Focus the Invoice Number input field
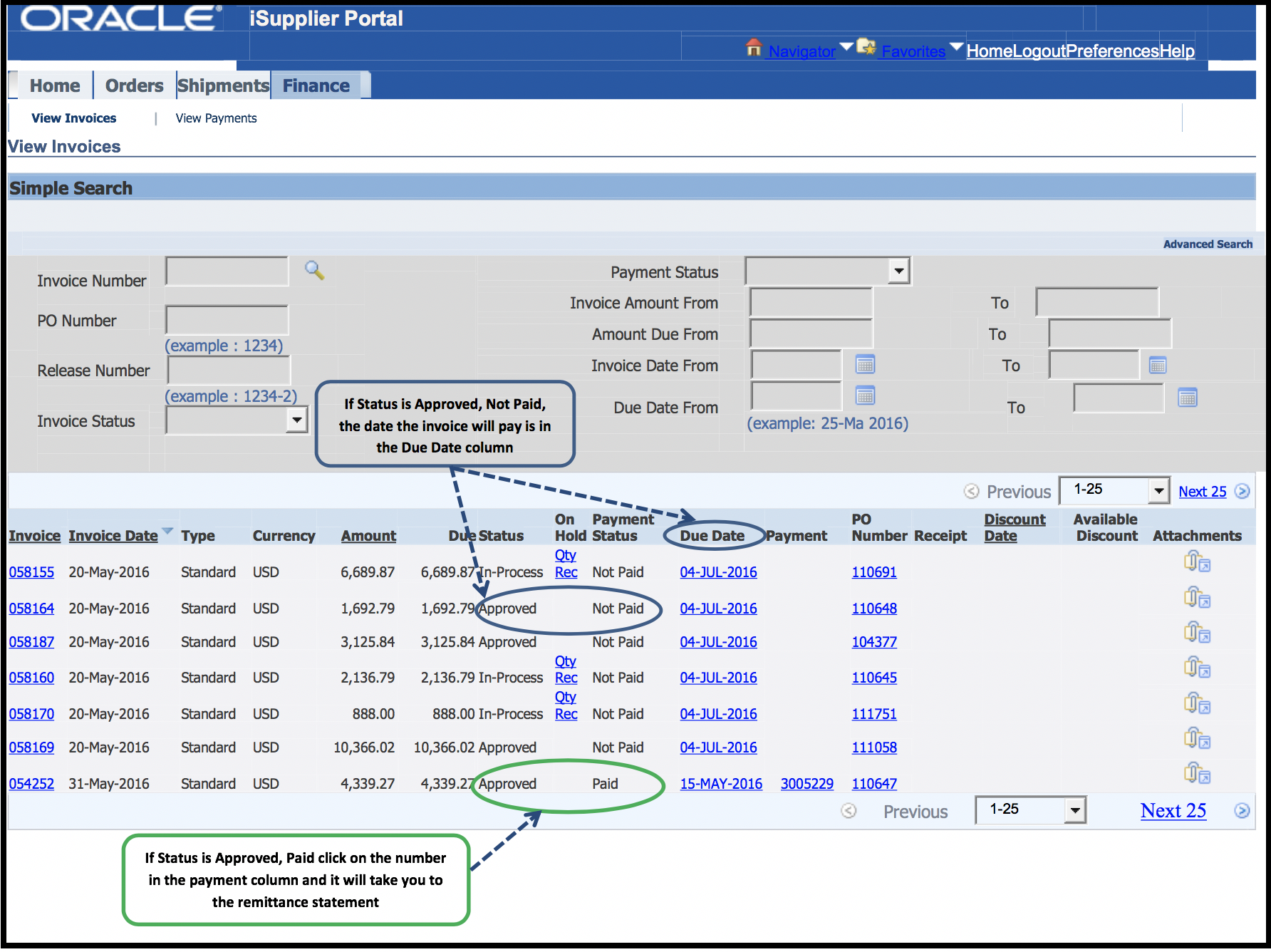The image size is (1271, 952). (227, 271)
